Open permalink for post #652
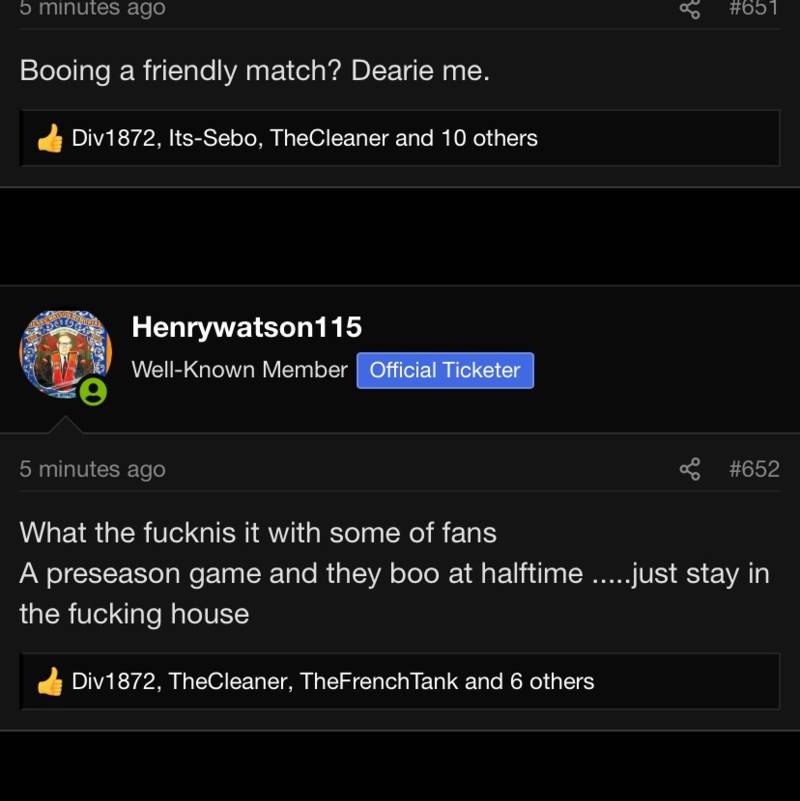 pos(754,469)
